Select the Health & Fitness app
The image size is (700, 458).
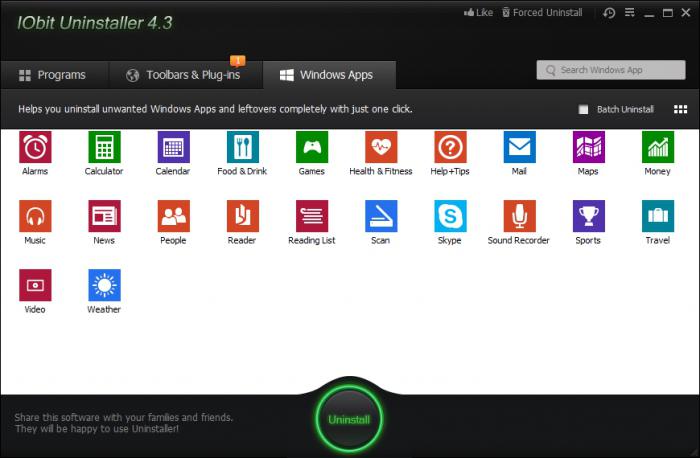381,147
